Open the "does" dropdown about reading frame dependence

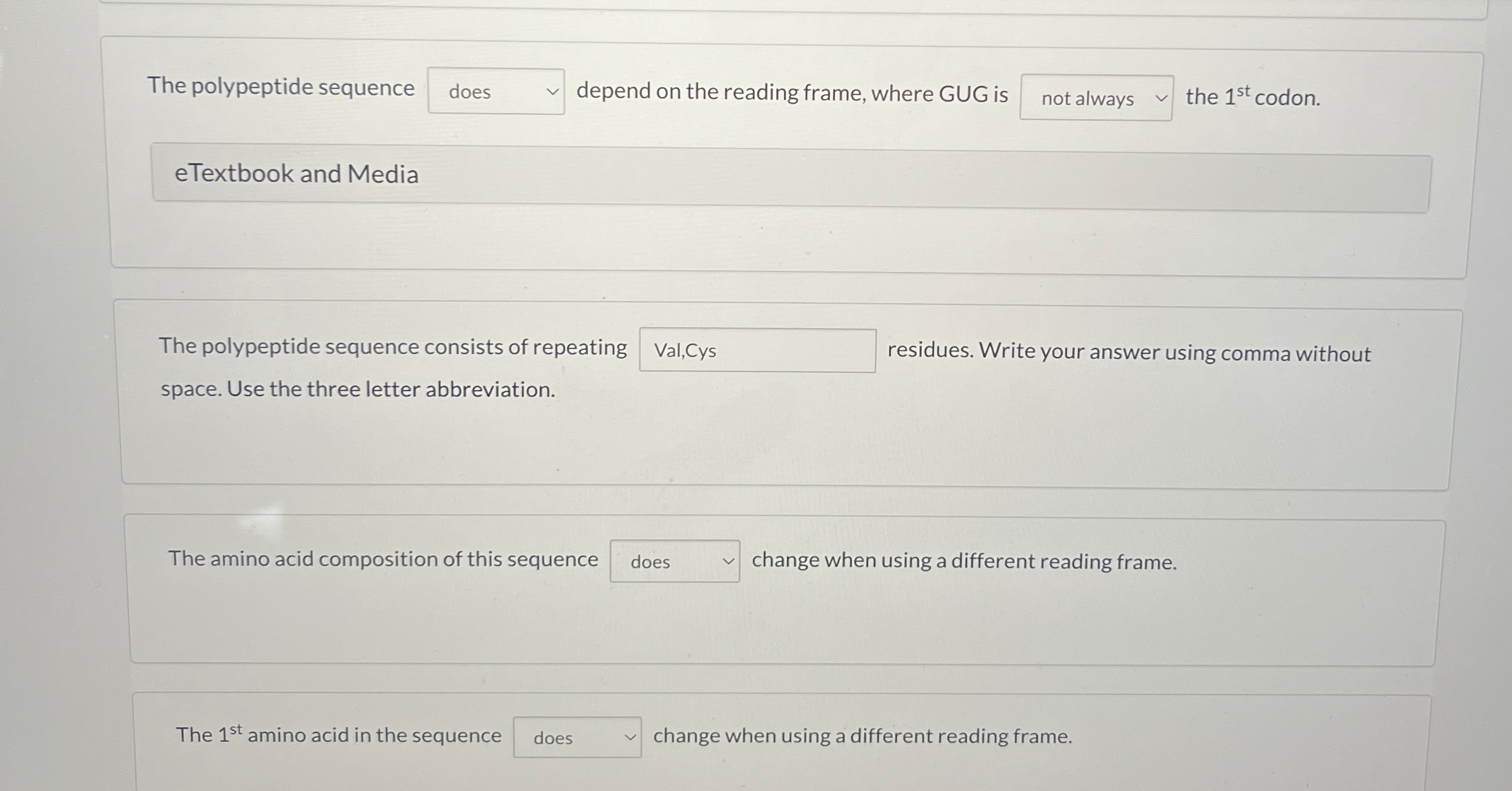point(496,93)
